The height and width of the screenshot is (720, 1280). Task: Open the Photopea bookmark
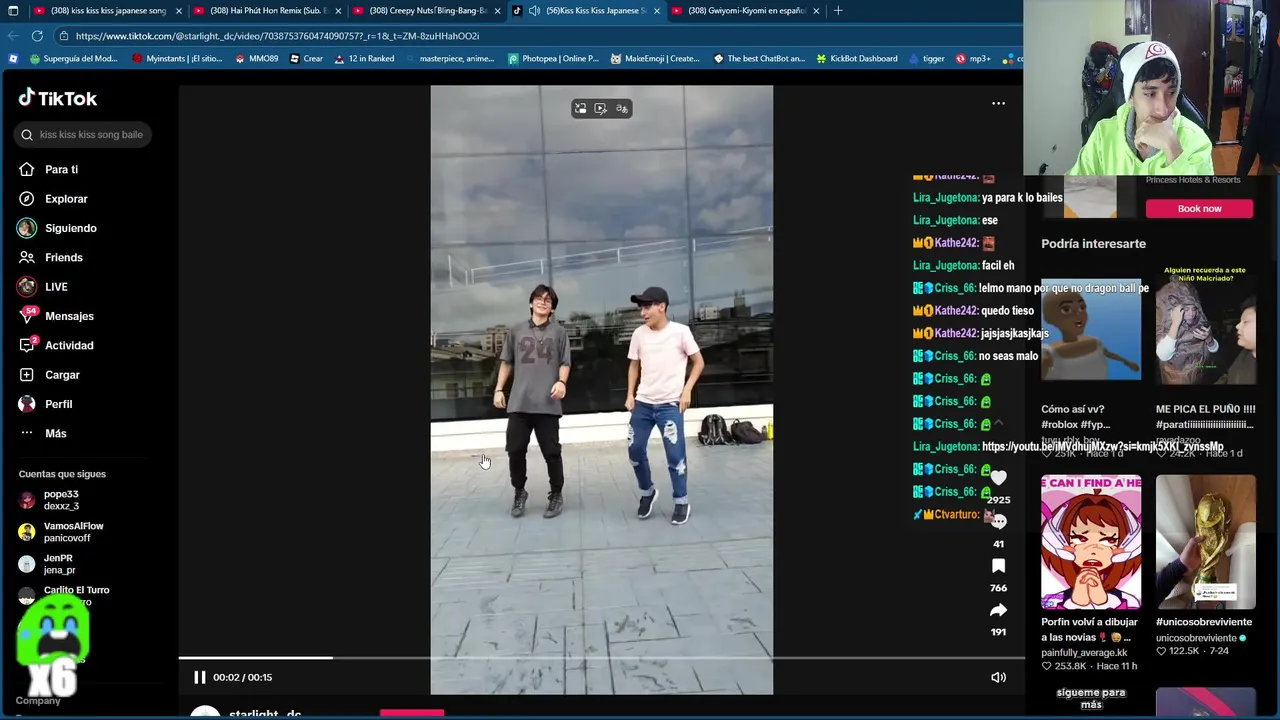point(553,59)
